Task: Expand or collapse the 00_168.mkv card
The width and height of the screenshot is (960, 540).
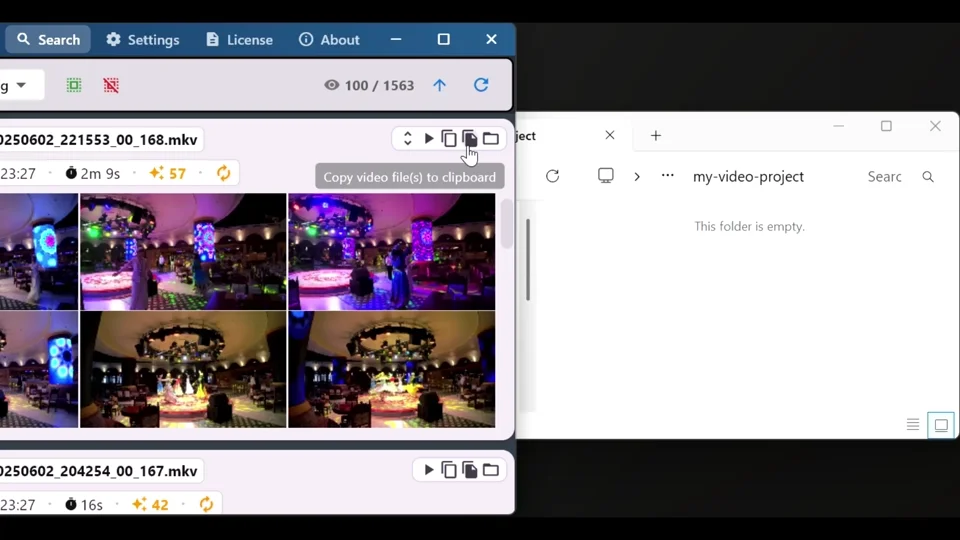Action: coord(407,139)
